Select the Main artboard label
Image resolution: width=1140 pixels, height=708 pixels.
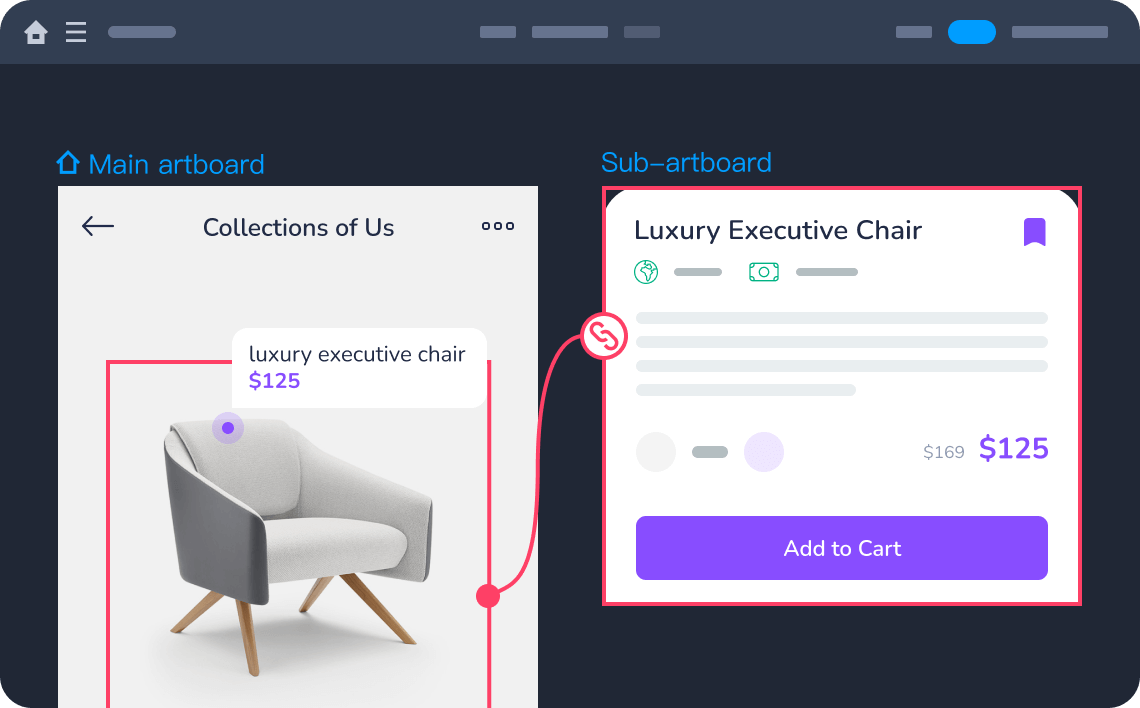(x=176, y=164)
